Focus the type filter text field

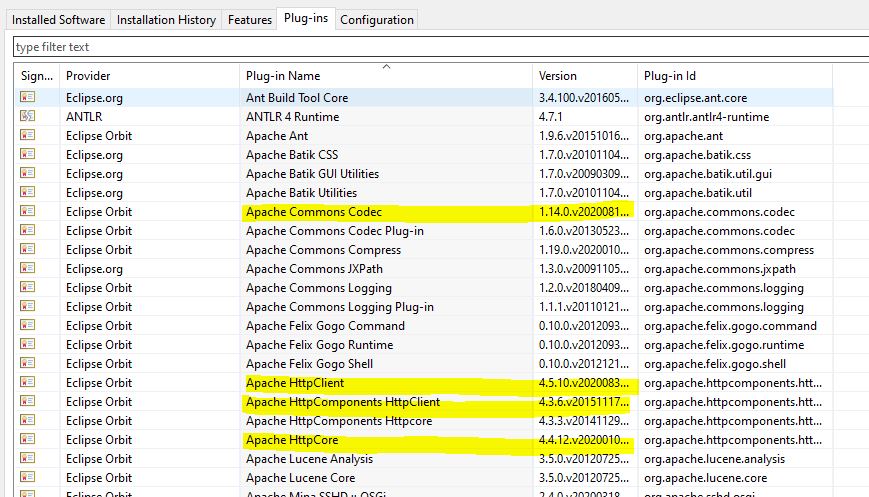click(x=441, y=47)
